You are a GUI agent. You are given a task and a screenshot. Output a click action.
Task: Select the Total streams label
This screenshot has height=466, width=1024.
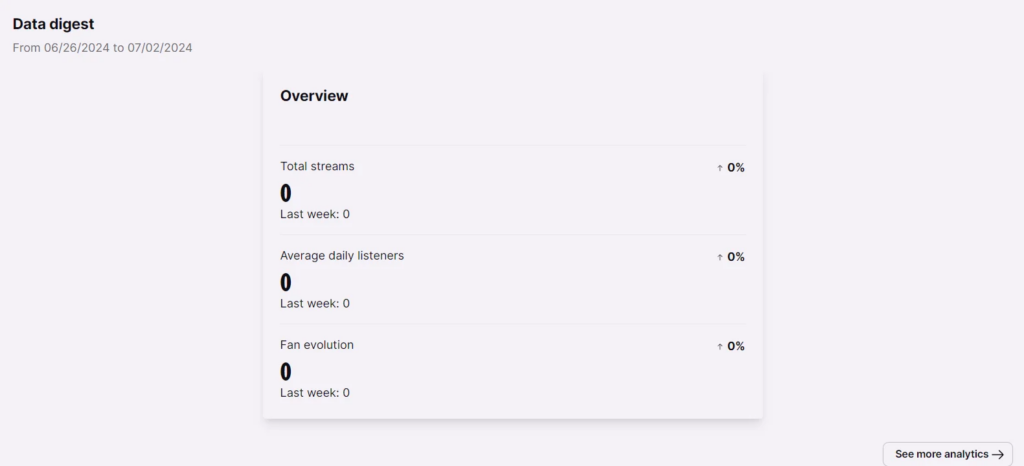(x=317, y=166)
